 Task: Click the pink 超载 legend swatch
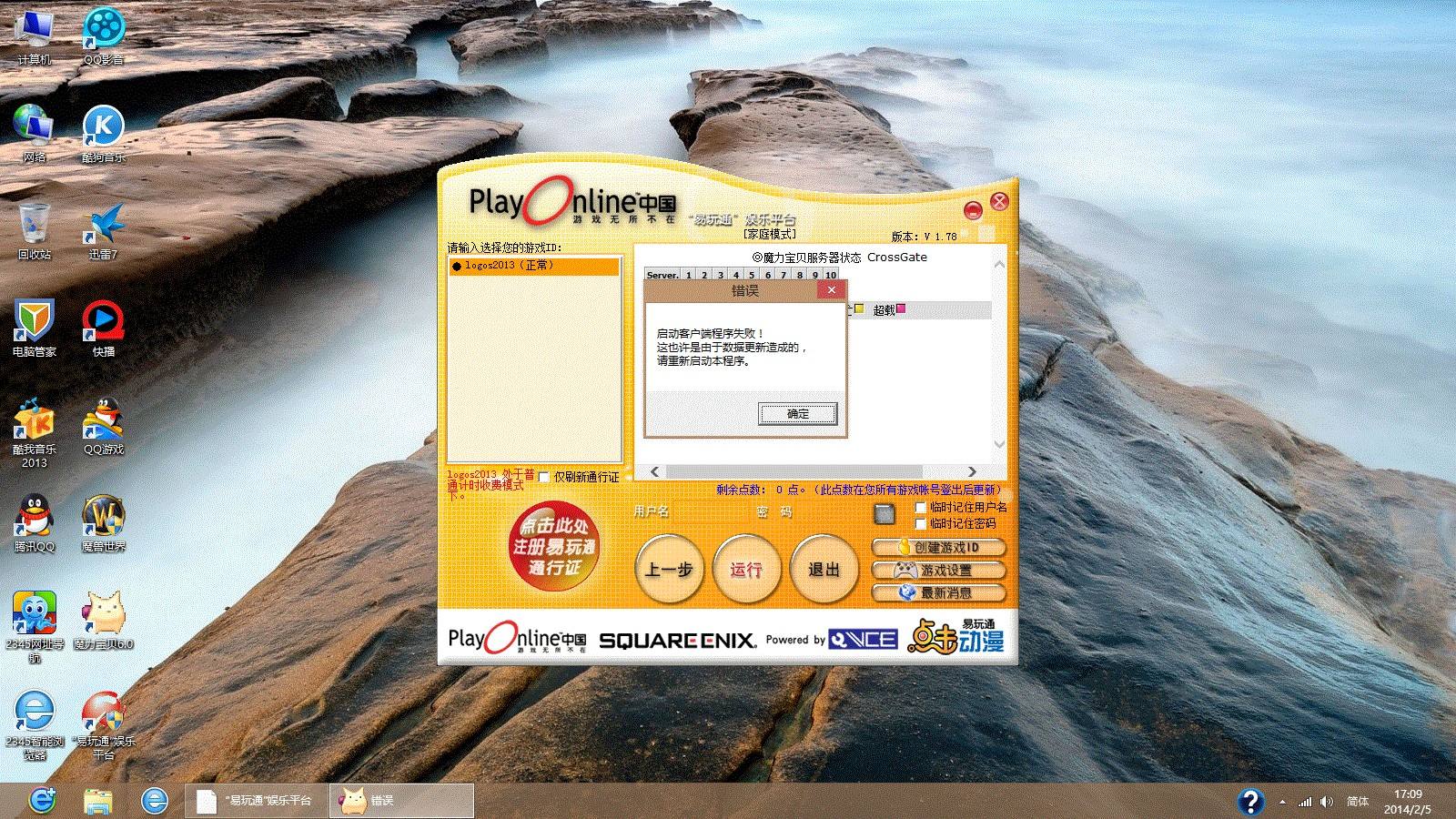[x=901, y=309]
